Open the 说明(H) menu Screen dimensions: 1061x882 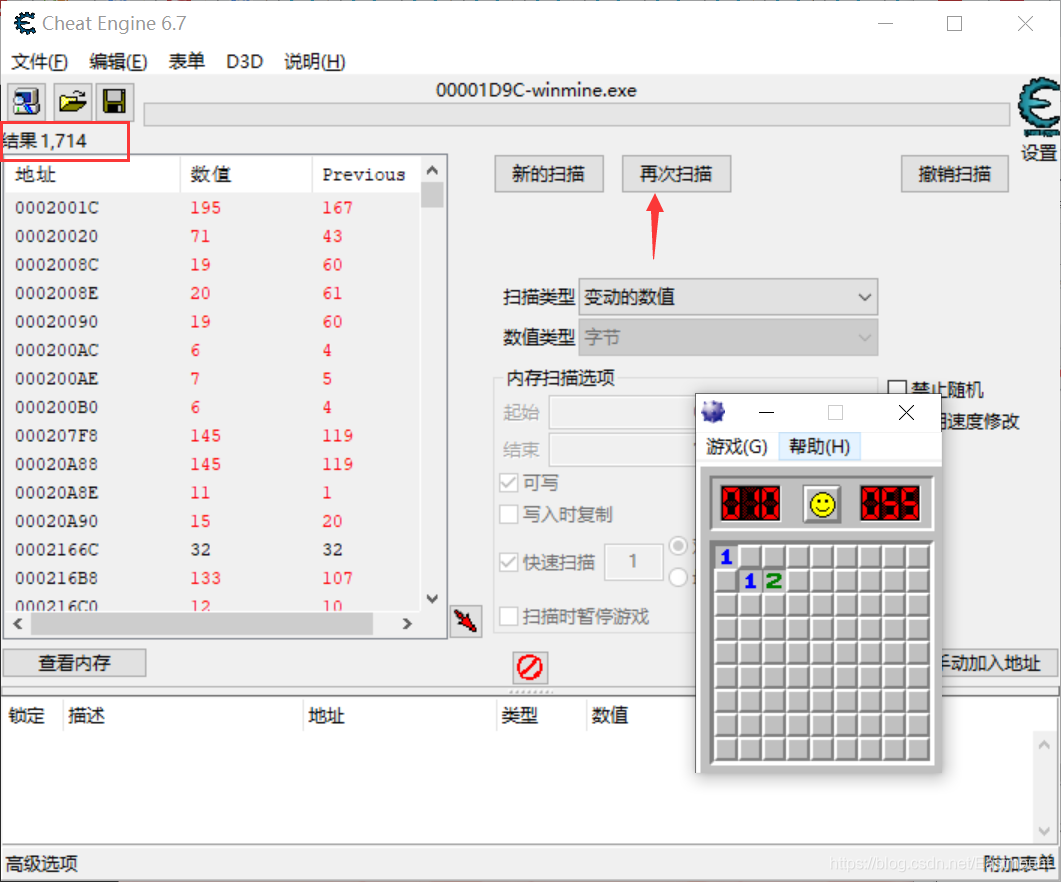click(x=315, y=62)
